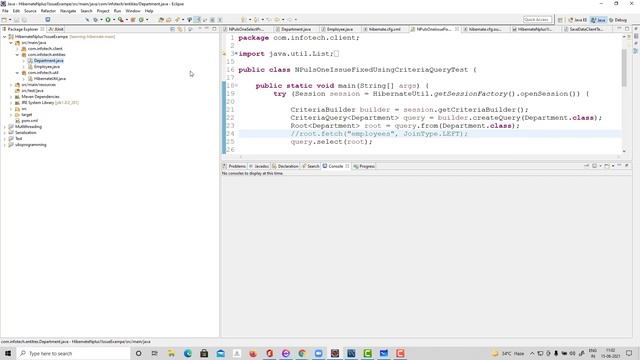Collapse the src/main/java folder
The image size is (640, 360).
pyautogui.click(x=11, y=42)
